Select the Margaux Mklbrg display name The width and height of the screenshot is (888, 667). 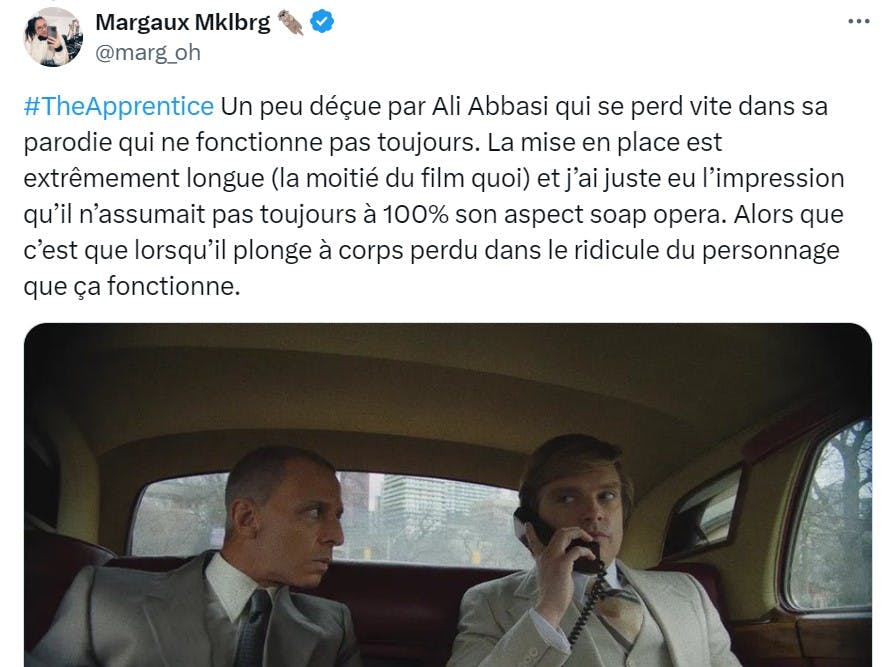coord(183,23)
